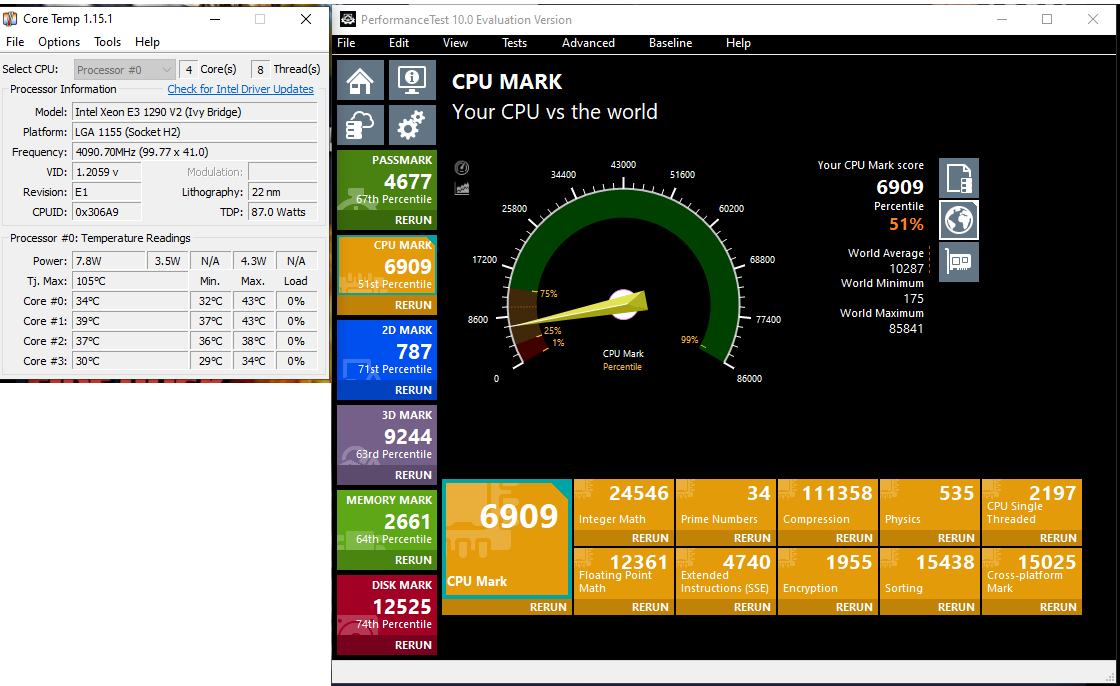1120x686 pixels.
Task: Click the Sorting 15438 tile
Action: click(929, 574)
